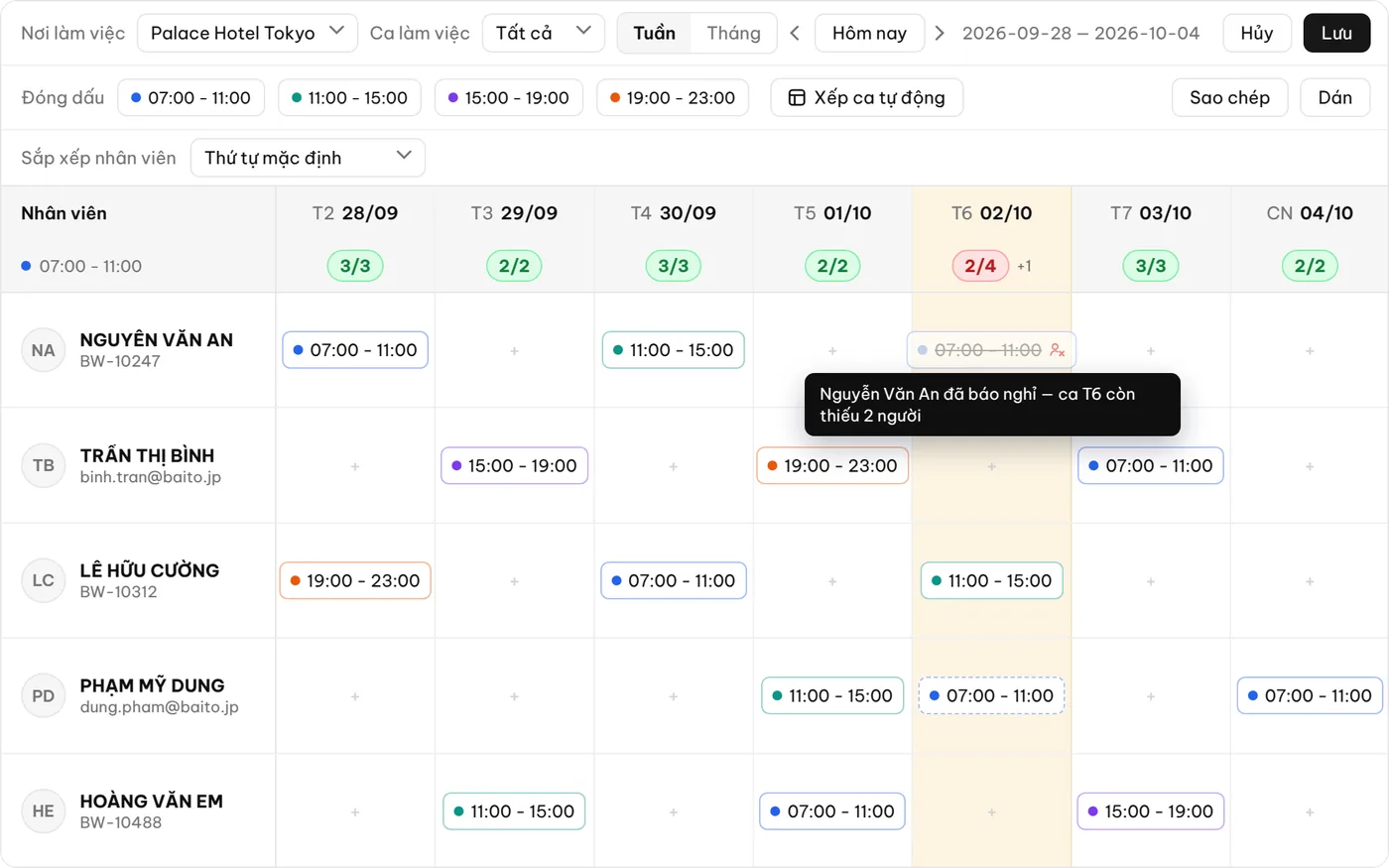Click the Lưu save button
This screenshot has width=1389, height=868.
click(1336, 33)
